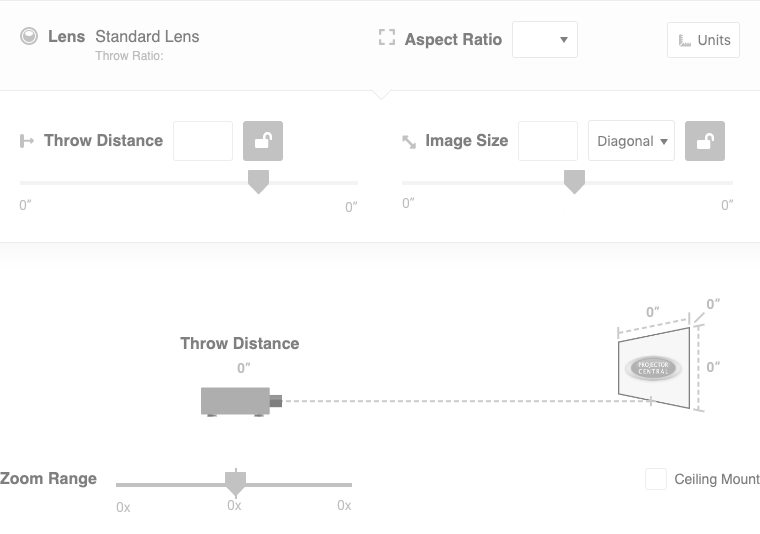Screen dimensions: 760x534
Task: Click the Aspect Ratio frame icon
Action: (387, 37)
